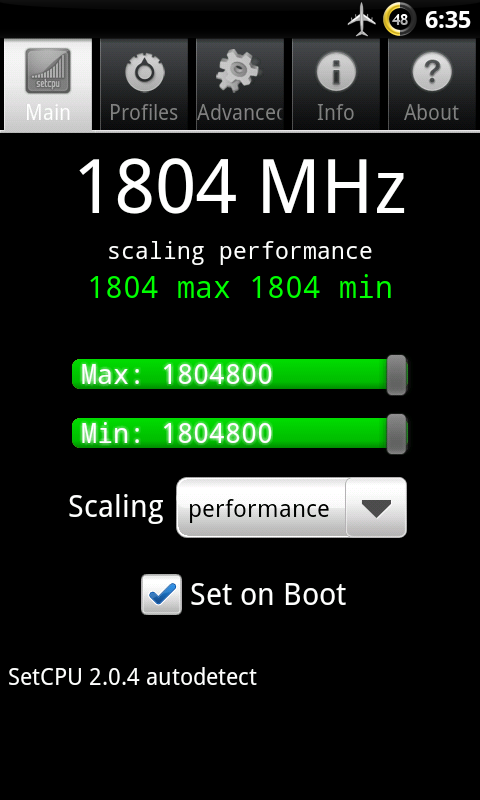The image size is (480, 800).
Task: Tap the Info 'i' circle icon
Action: (x=336, y=70)
